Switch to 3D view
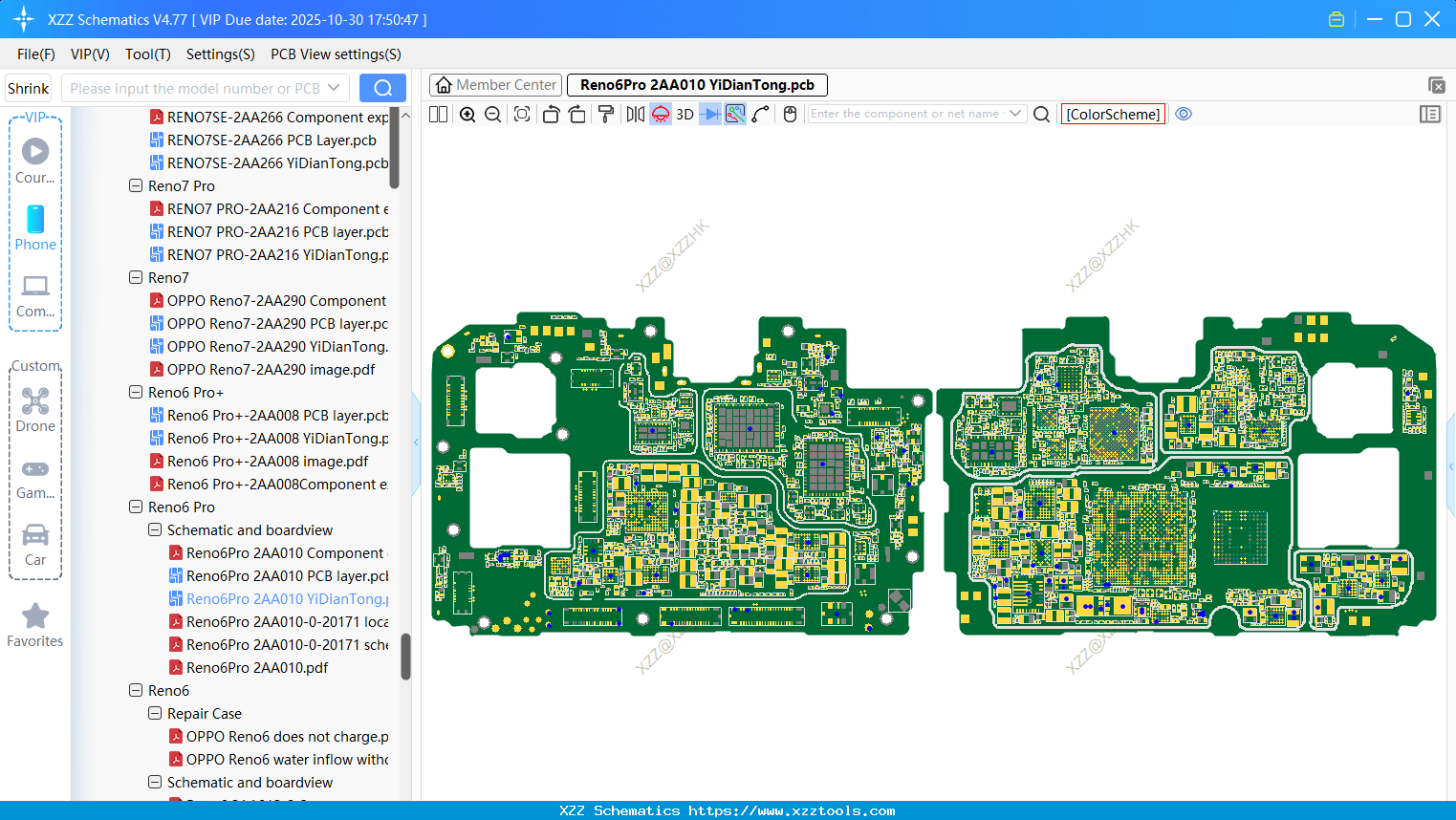The image size is (1456, 820). tap(685, 115)
